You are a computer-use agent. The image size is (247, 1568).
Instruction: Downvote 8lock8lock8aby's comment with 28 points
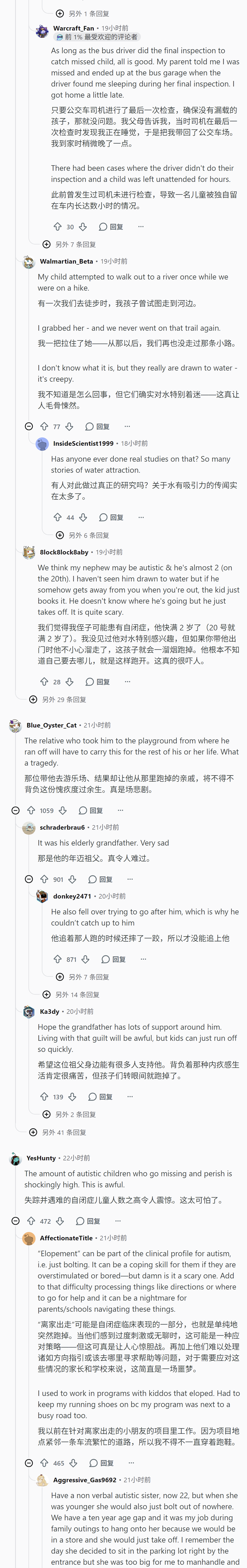tap(69, 682)
